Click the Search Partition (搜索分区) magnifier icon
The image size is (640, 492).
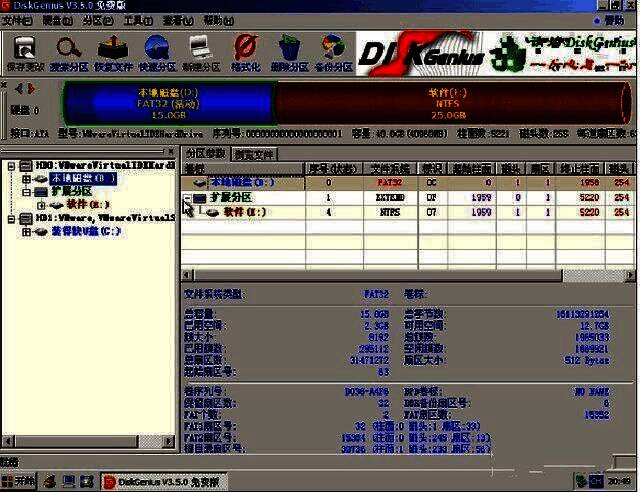coord(68,52)
